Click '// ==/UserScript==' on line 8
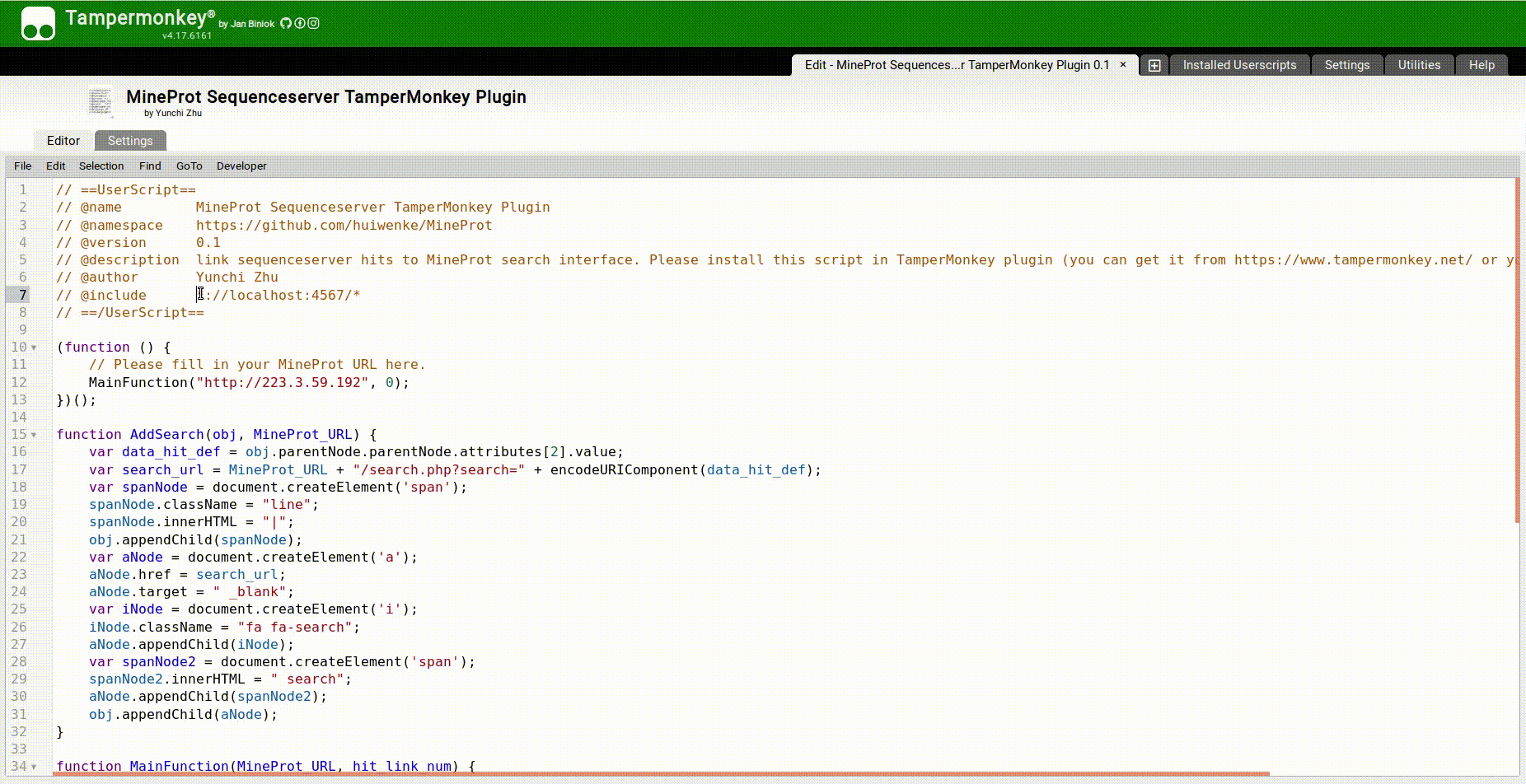1526x784 pixels. (130, 313)
